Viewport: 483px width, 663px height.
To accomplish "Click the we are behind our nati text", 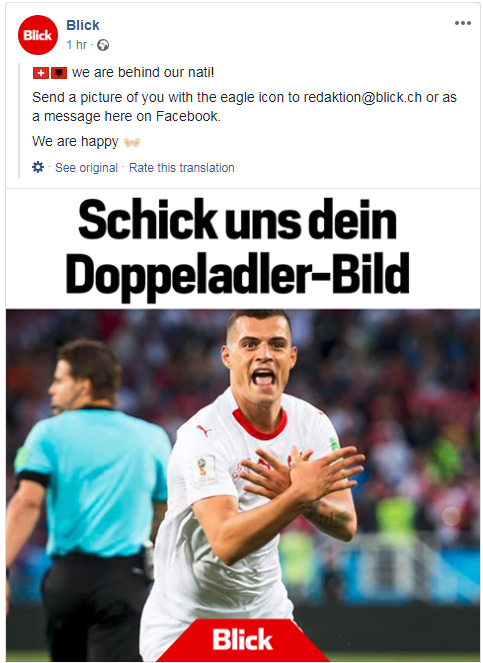I will pos(143,73).
